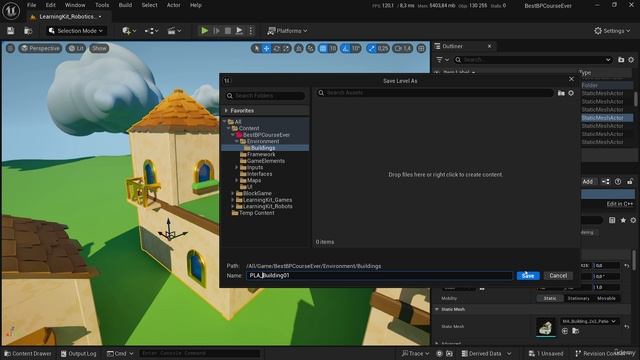Open the Cinematics toolbar dropdown

(174, 31)
